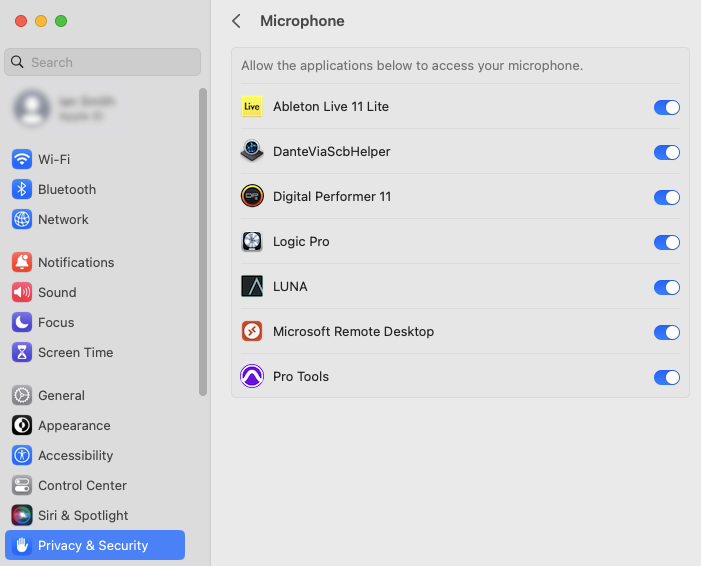The height and width of the screenshot is (566, 701).
Task: Toggle microphone access for Pro Tools
Action: (666, 377)
